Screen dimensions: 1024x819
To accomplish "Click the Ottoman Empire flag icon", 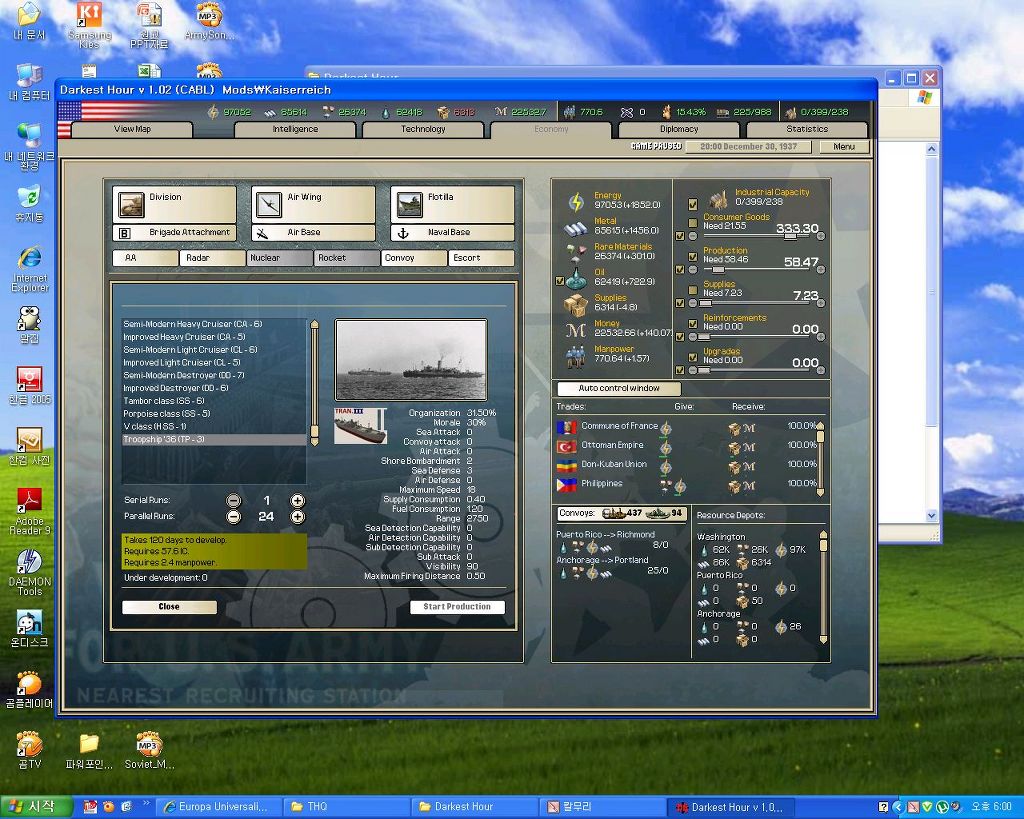I will 567,447.
